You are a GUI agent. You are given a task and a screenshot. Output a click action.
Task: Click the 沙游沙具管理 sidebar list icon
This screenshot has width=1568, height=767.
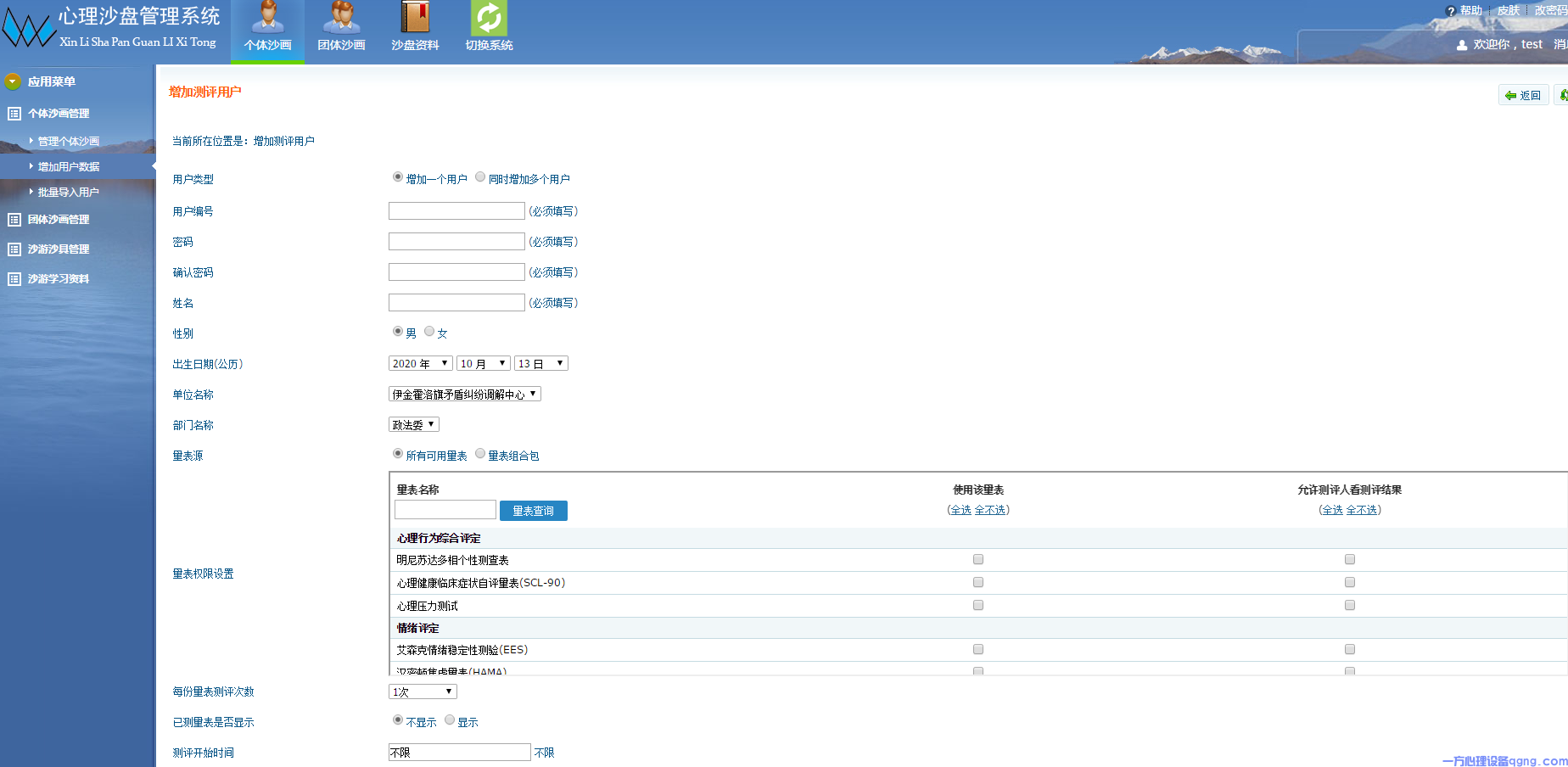click(14, 249)
